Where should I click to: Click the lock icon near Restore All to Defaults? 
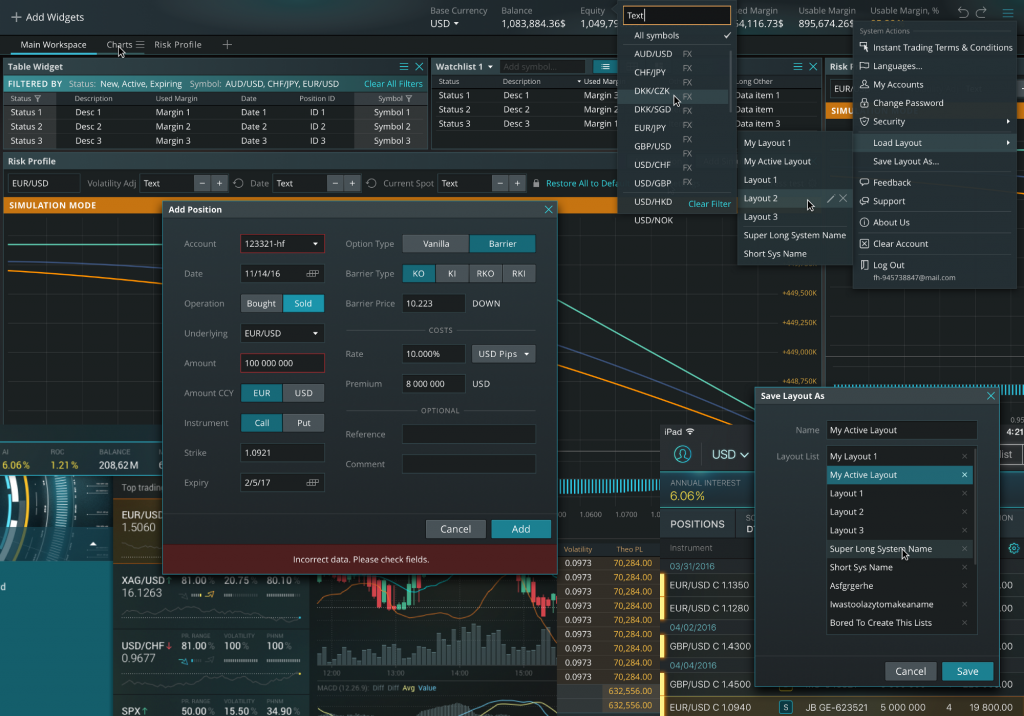tap(535, 183)
